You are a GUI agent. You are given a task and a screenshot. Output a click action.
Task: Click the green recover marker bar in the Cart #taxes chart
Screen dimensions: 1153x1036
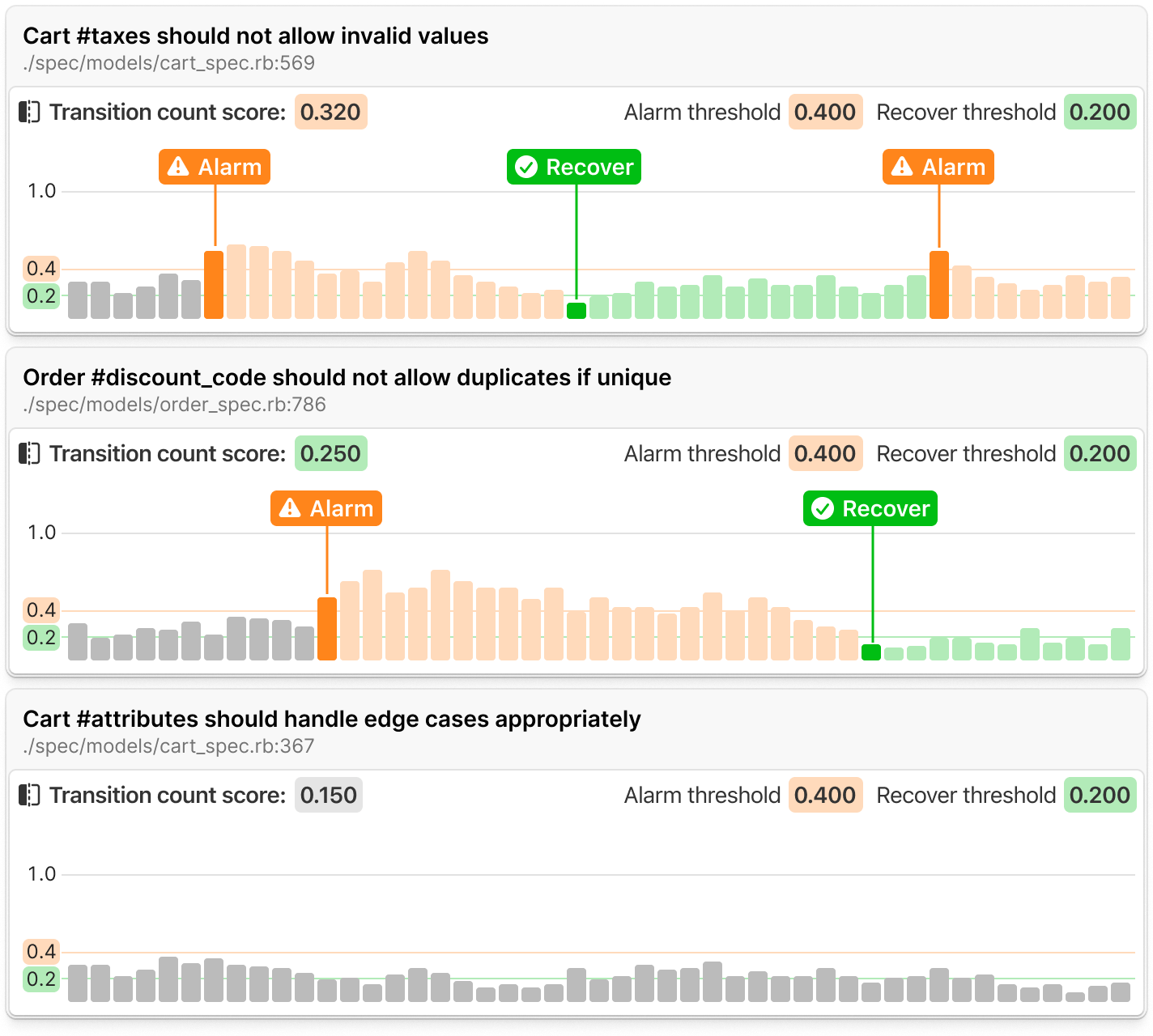click(x=576, y=310)
